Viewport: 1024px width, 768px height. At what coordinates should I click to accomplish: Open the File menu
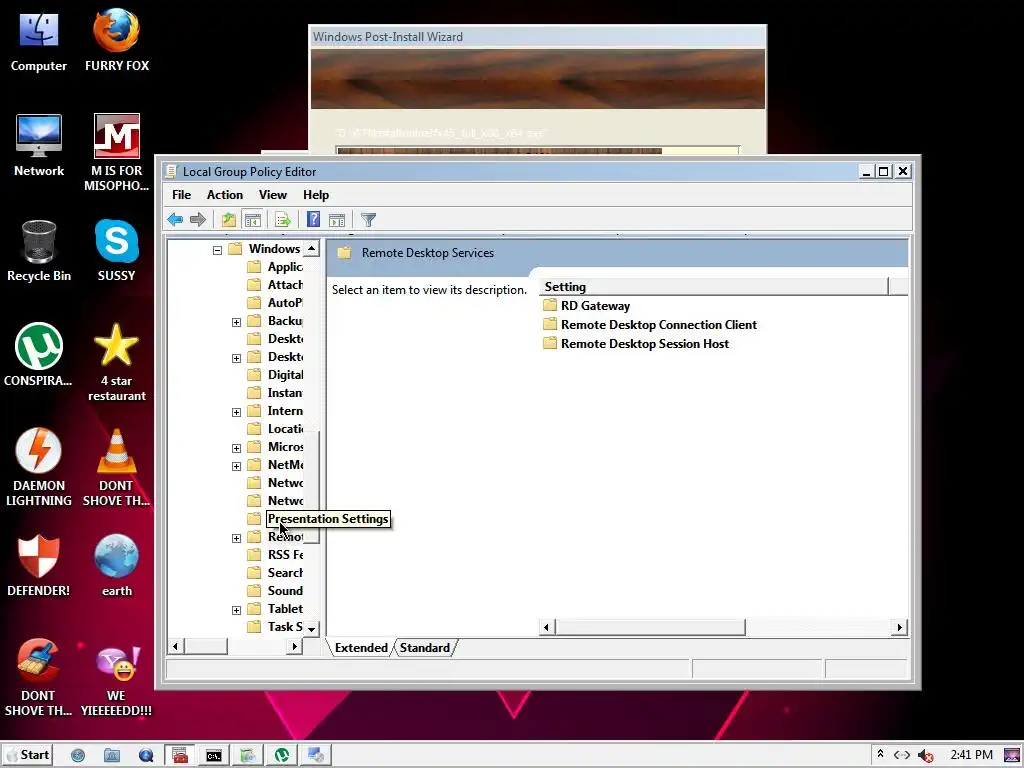point(182,195)
